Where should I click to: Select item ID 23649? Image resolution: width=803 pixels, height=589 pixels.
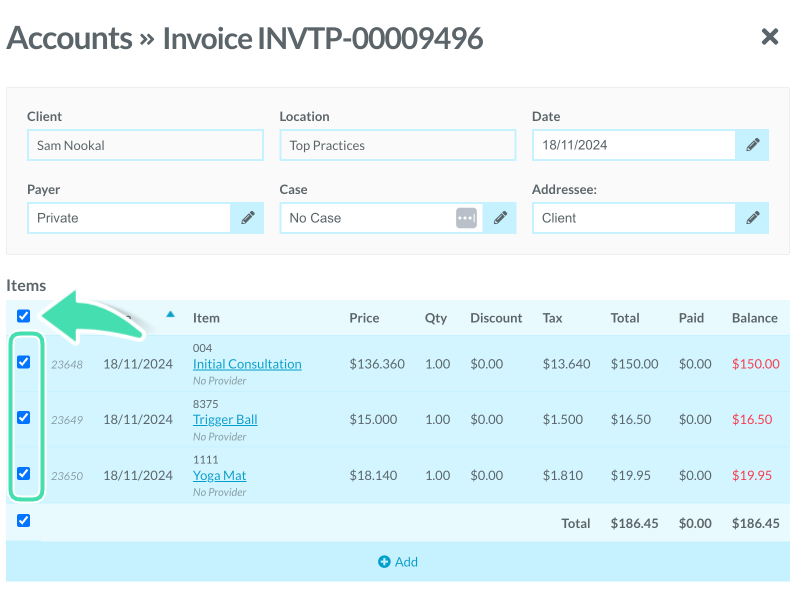(x=67, y=420)
